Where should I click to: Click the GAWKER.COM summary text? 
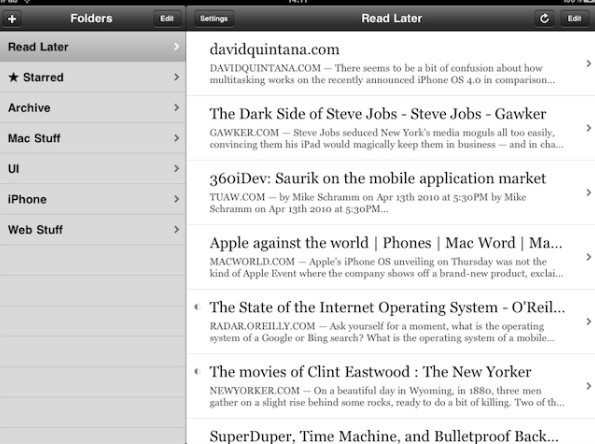tap(386, 139)
